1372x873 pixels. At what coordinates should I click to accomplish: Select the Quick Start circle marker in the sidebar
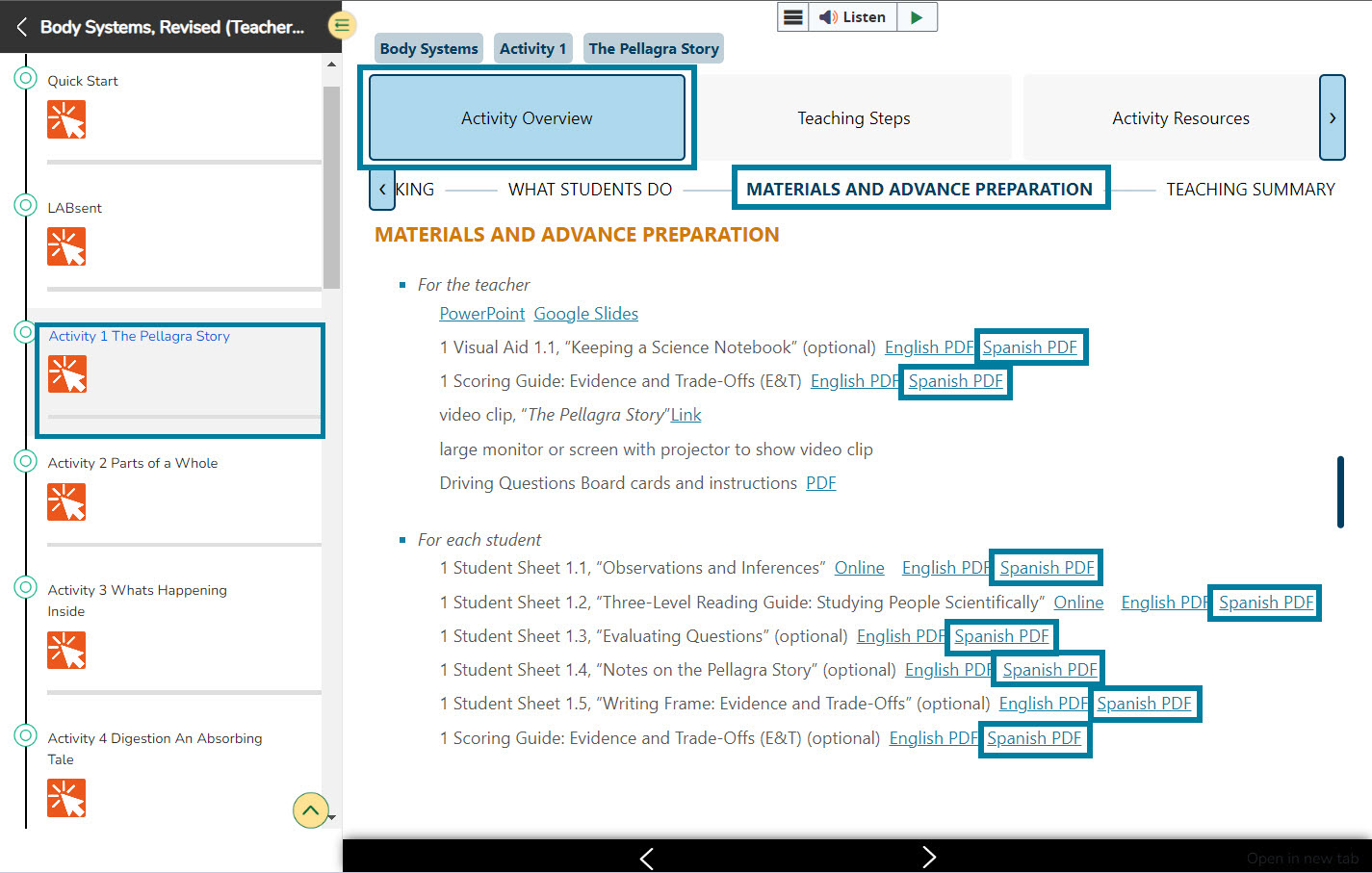point(25,77)
